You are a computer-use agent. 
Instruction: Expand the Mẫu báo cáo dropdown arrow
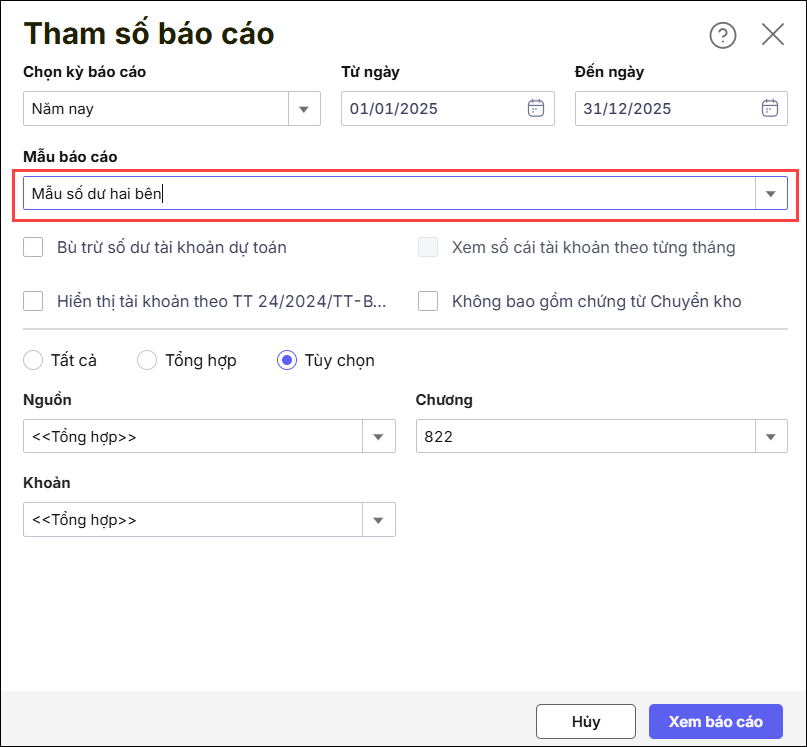770,194
